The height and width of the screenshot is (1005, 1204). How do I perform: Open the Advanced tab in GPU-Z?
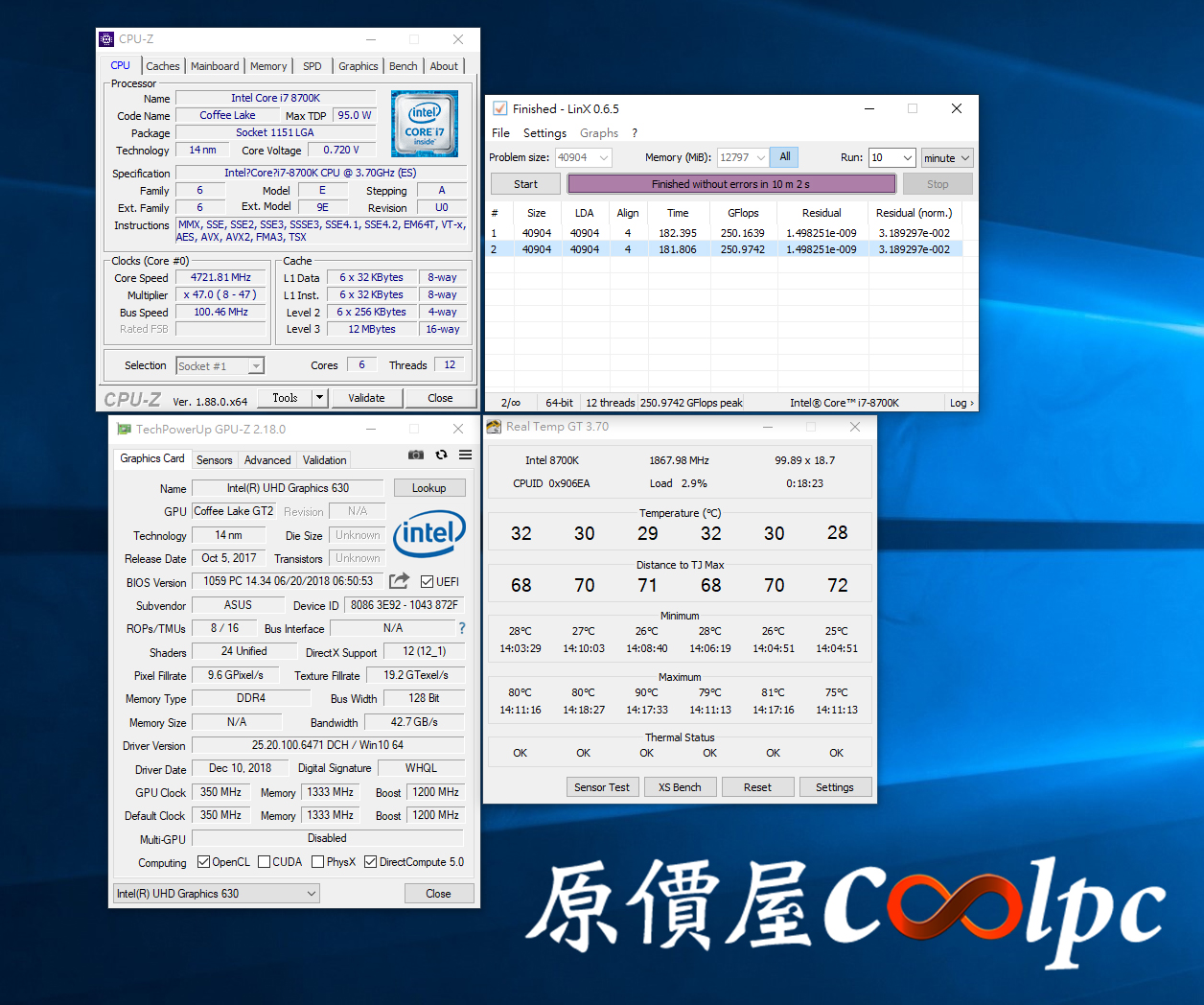(x=267, y=460)
